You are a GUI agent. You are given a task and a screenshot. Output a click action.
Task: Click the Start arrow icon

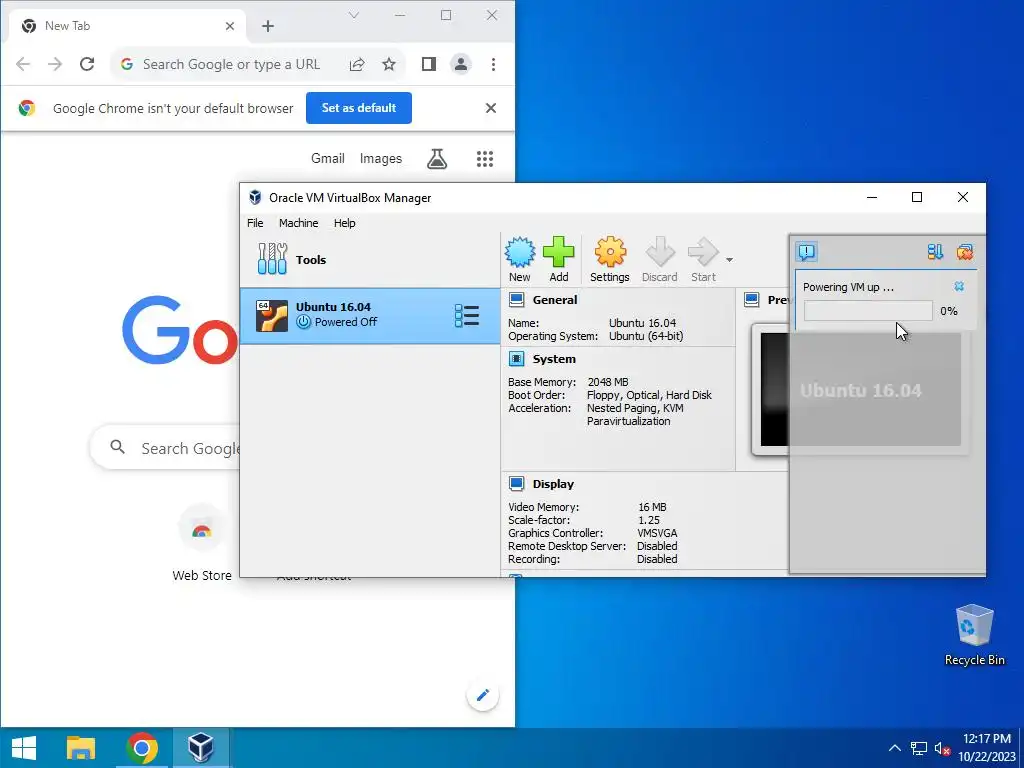pos(703,259)
